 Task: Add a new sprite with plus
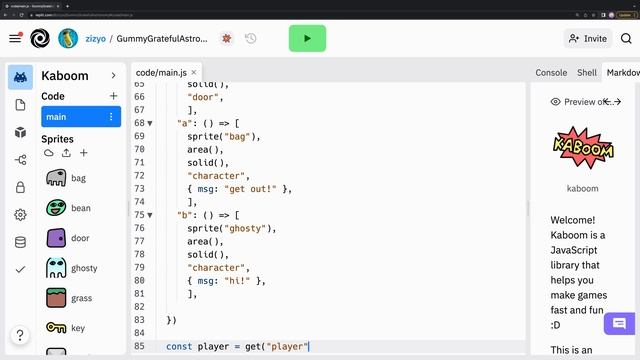(x=84, y=153)
